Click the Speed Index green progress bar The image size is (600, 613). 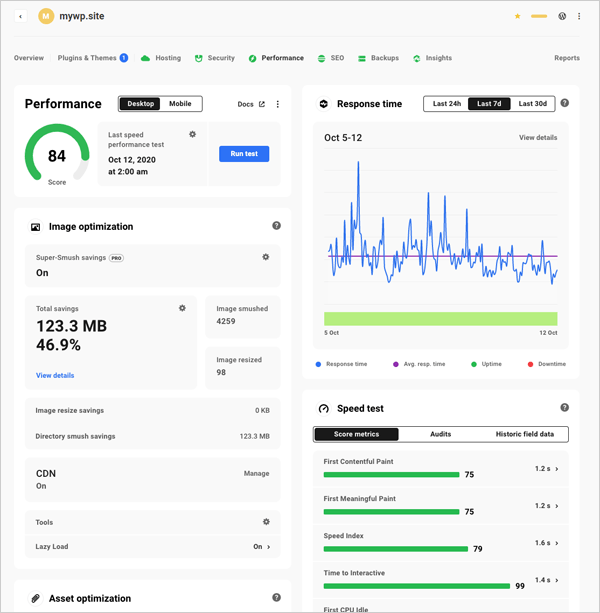pyautogui.click(x=396, y=549)
